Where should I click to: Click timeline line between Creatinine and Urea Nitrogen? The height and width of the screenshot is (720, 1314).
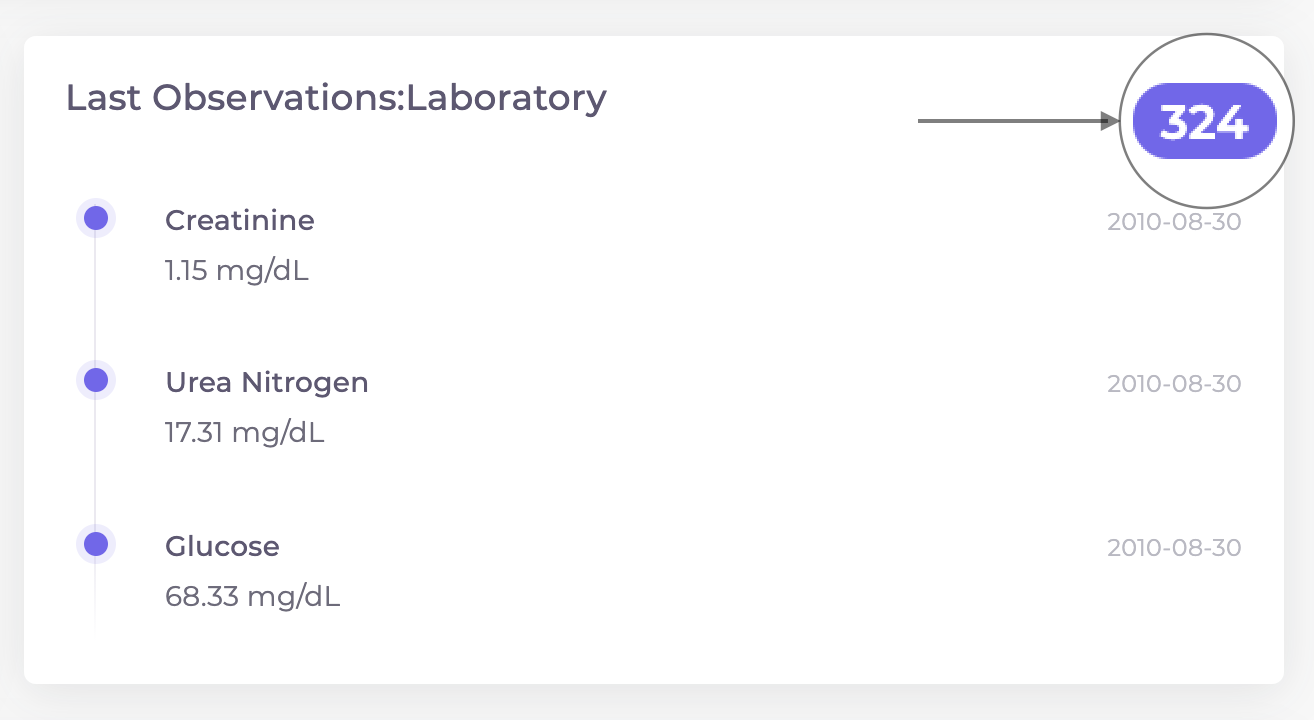pos(96,300)
